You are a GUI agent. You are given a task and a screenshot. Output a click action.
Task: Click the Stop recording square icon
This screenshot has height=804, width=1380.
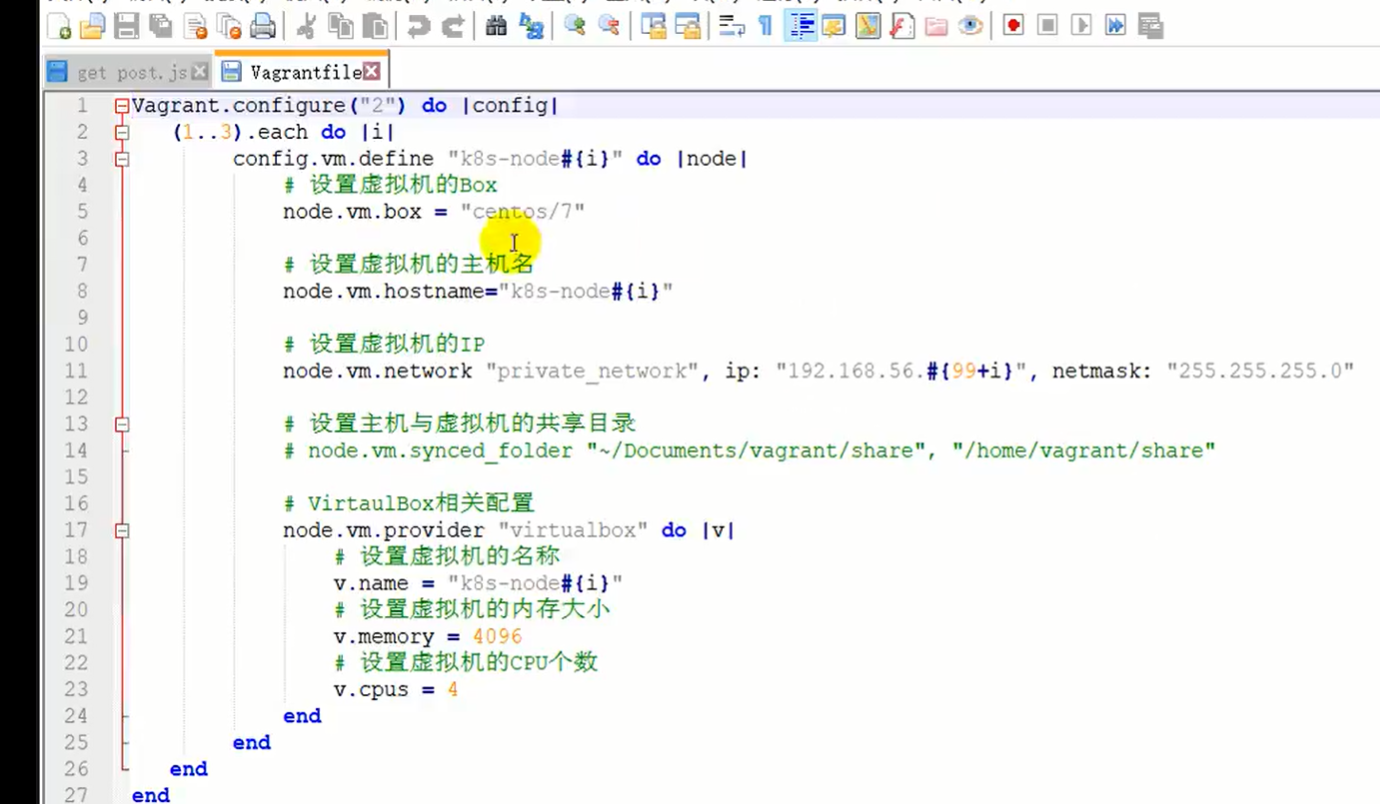point(1047,26)
